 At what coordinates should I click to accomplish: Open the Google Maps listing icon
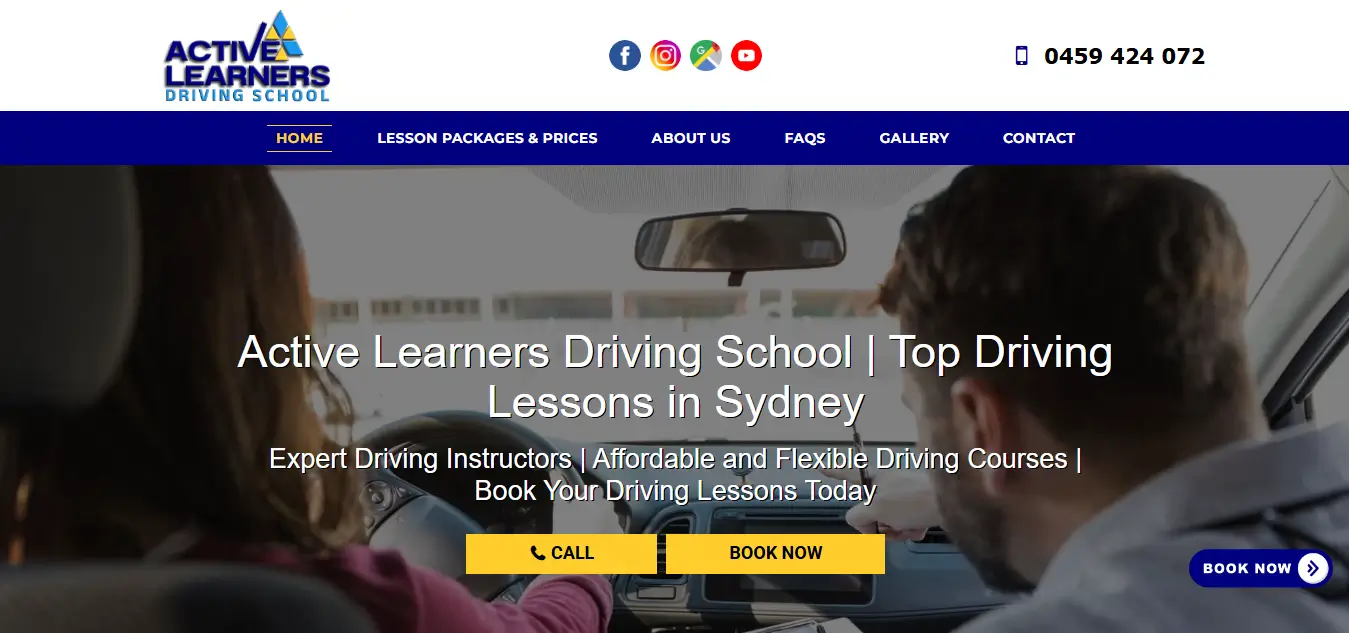pyautogui.click(x=706, y=55)
